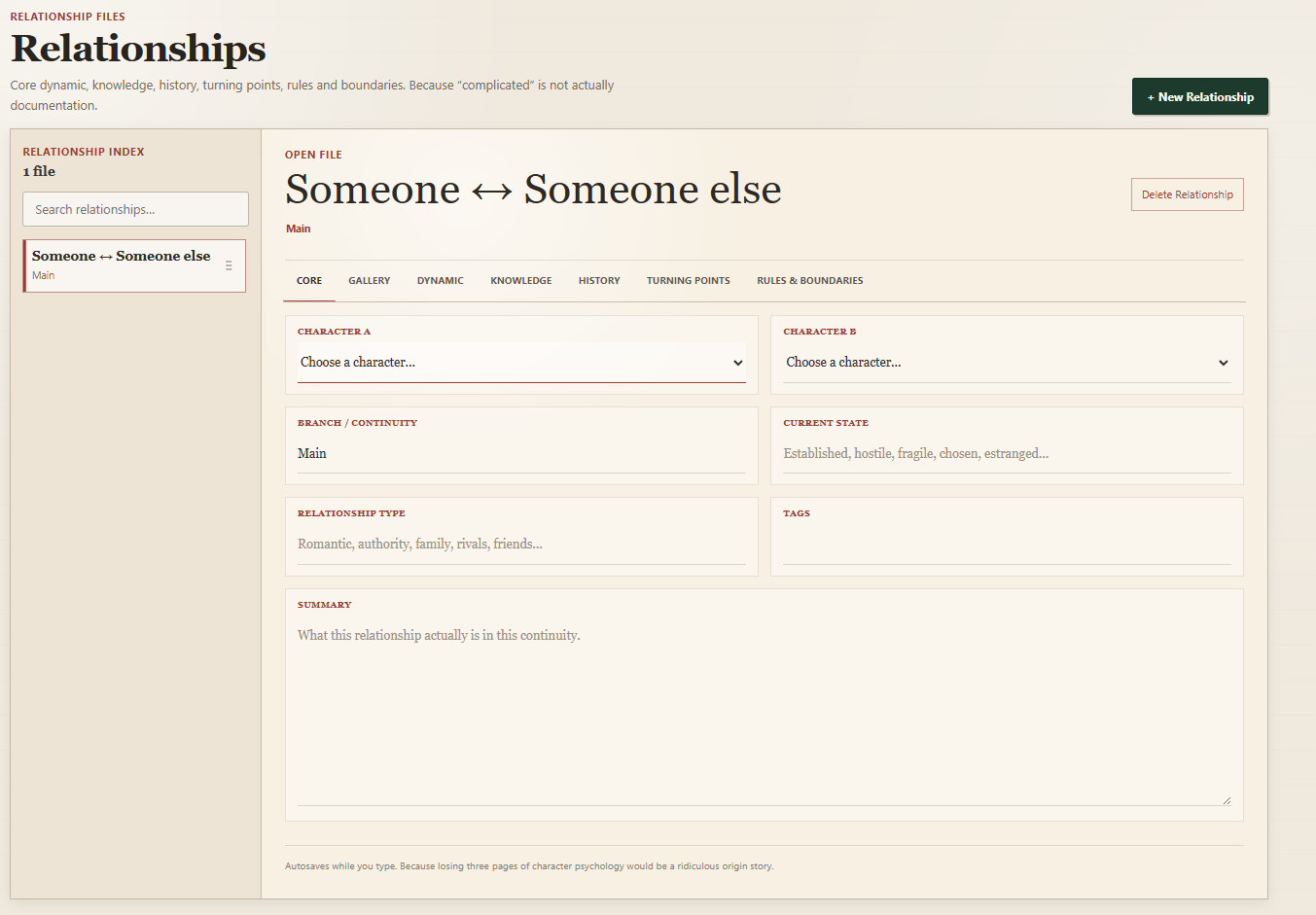This screenshot has height=915, width=1316.
Task: Click the "Main" label under the file title
Action: click(x=299, y=229)
